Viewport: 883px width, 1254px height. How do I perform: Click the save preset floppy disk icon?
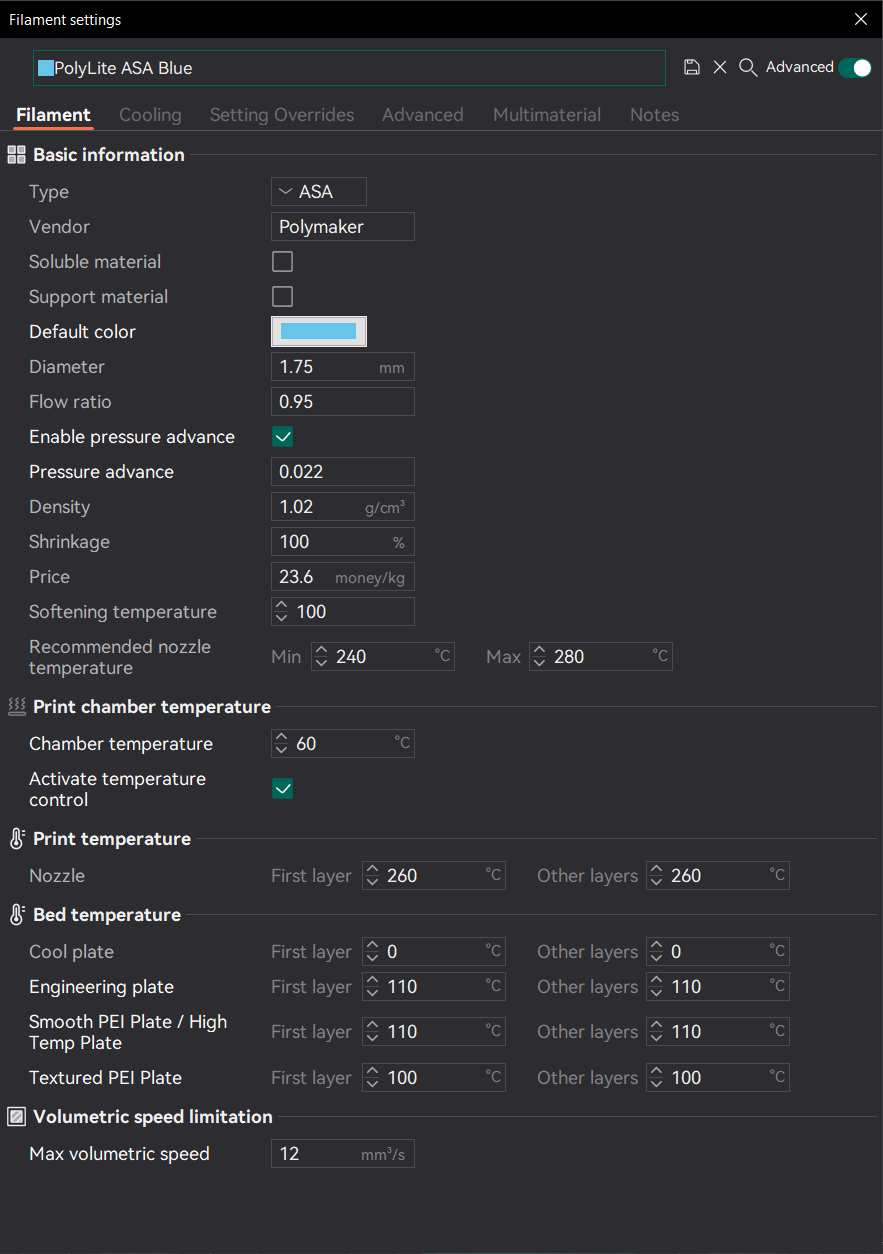692,67
